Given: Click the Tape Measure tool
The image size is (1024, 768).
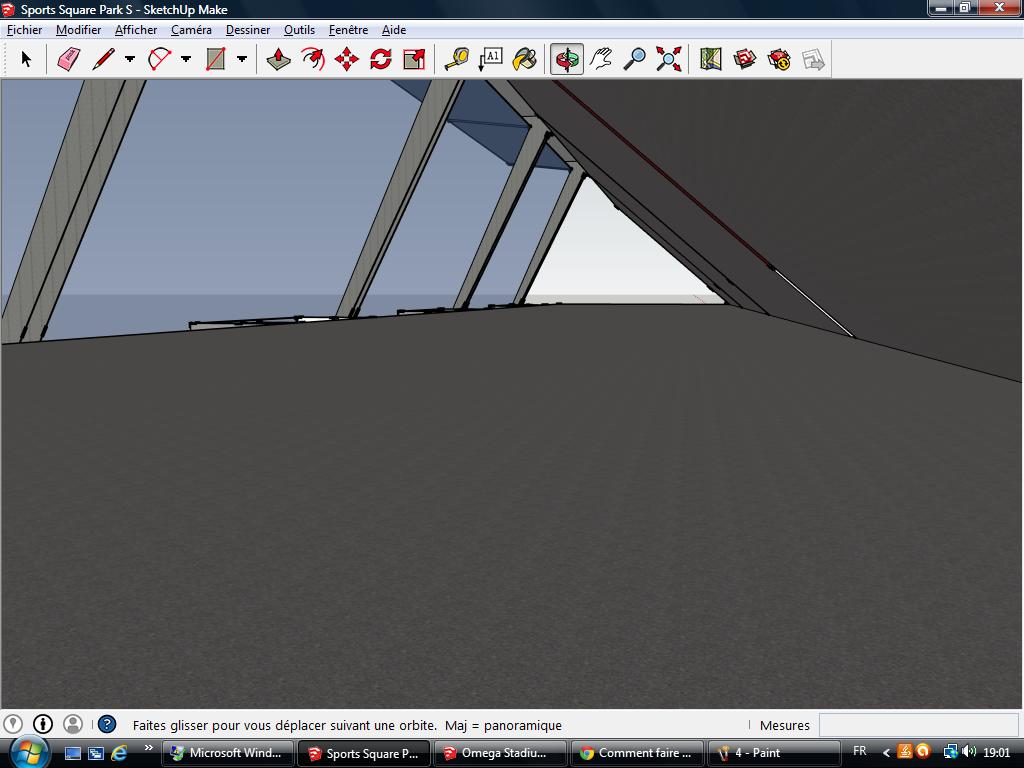Looking at the screenshot, I should click(457, 60).
